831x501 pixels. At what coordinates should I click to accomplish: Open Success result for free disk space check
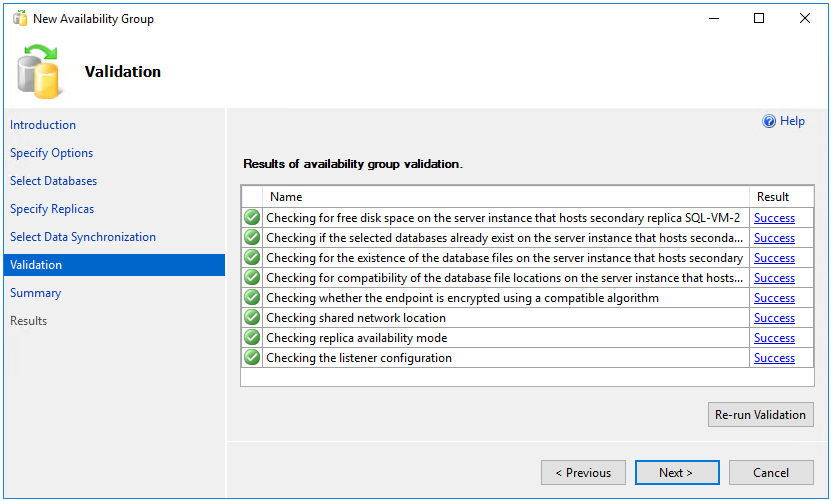click(x=774, y=218)
